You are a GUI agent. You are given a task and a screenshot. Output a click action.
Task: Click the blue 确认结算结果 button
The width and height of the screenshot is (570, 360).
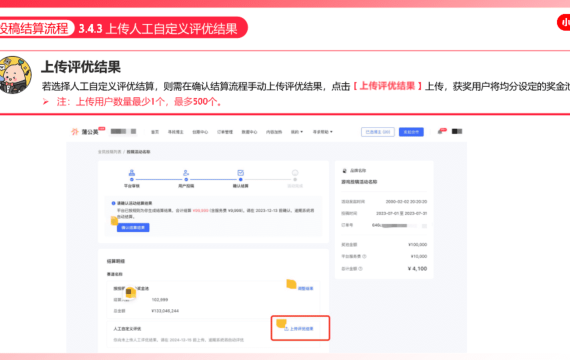tap(133, 228)
